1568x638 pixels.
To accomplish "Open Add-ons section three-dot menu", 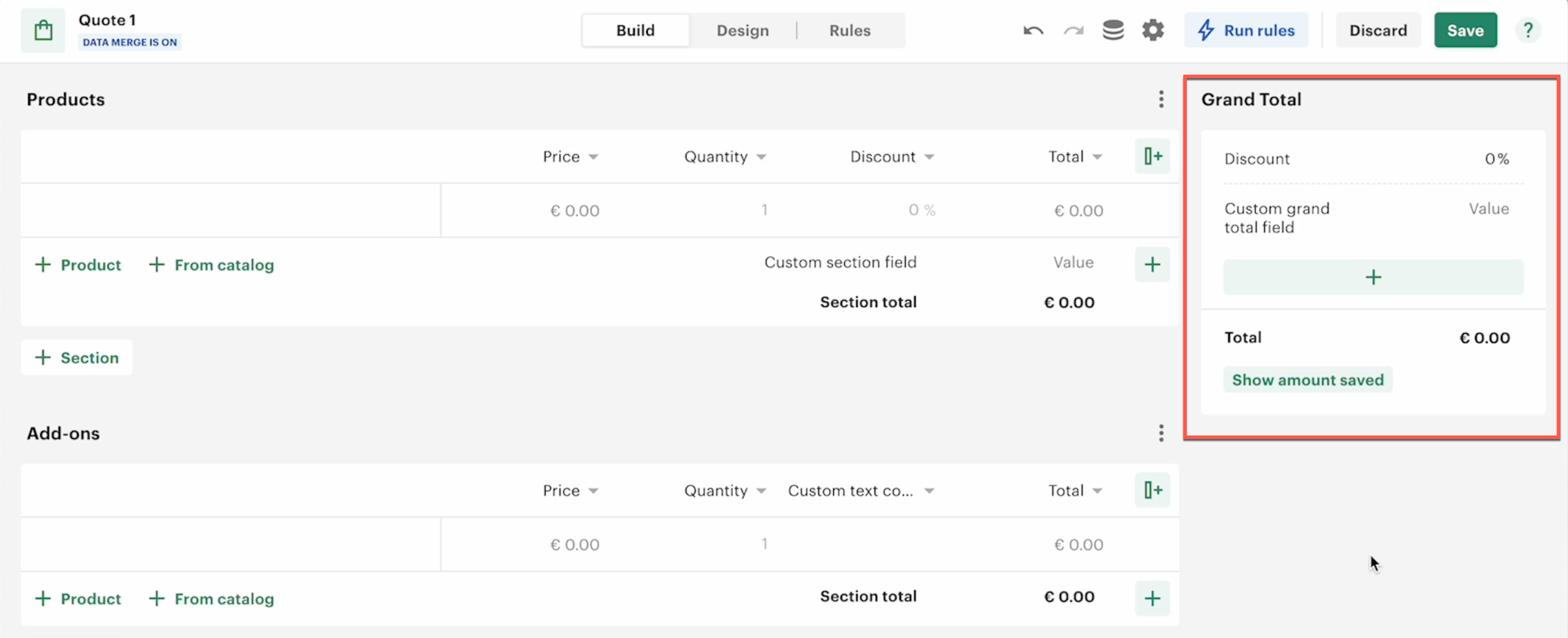I will (x=1161, y=433).
